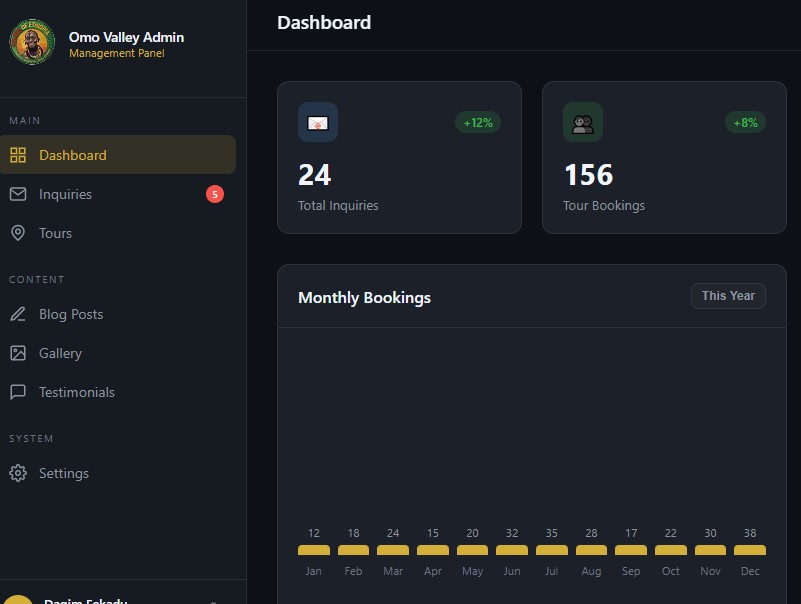
Task: Click the 156 Tour Bookings value
Action: [x=588, y=175]
